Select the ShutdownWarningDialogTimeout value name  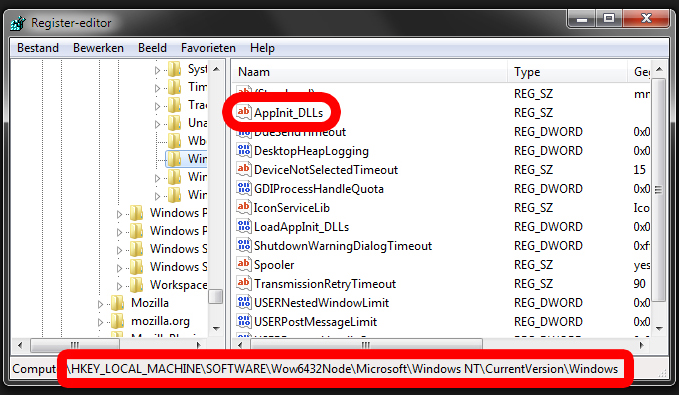[x=343, y=246]
